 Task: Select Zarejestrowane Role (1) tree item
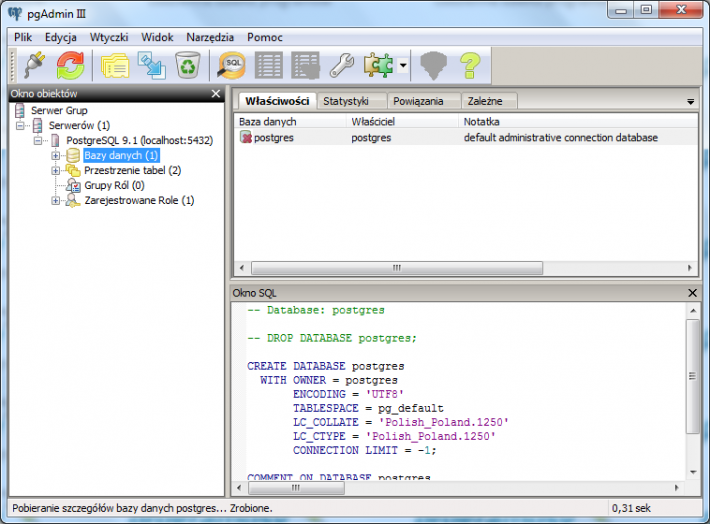point(139,200)
